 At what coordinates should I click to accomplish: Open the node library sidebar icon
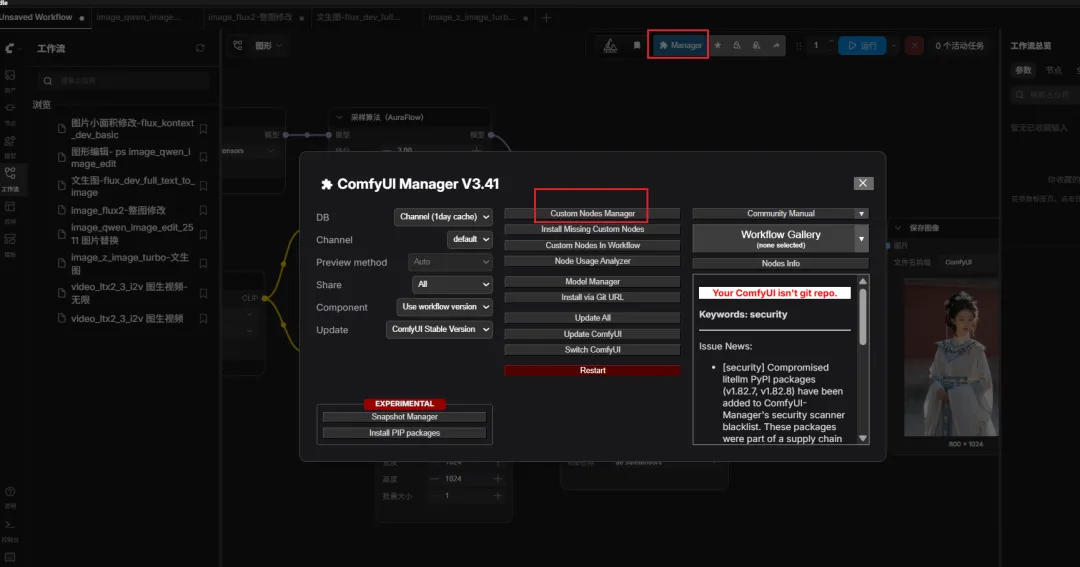tap(10, 107)
